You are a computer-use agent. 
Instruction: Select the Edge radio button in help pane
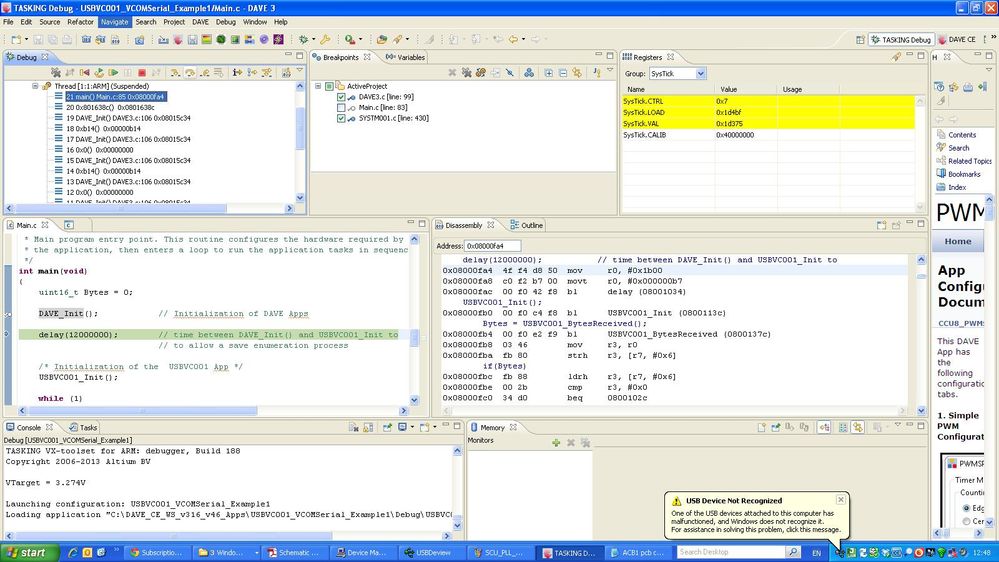point(967,508)
